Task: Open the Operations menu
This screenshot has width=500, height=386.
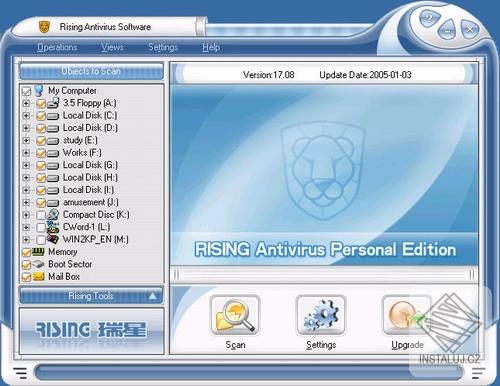Action: [57, 47]
